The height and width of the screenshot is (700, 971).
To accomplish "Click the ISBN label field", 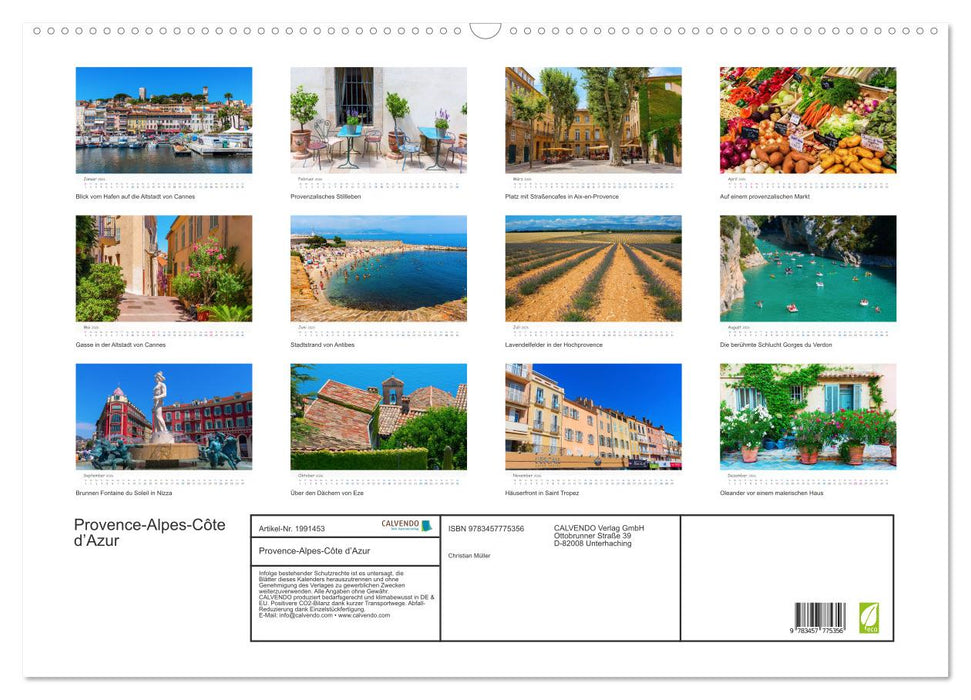I will point(487,527).
